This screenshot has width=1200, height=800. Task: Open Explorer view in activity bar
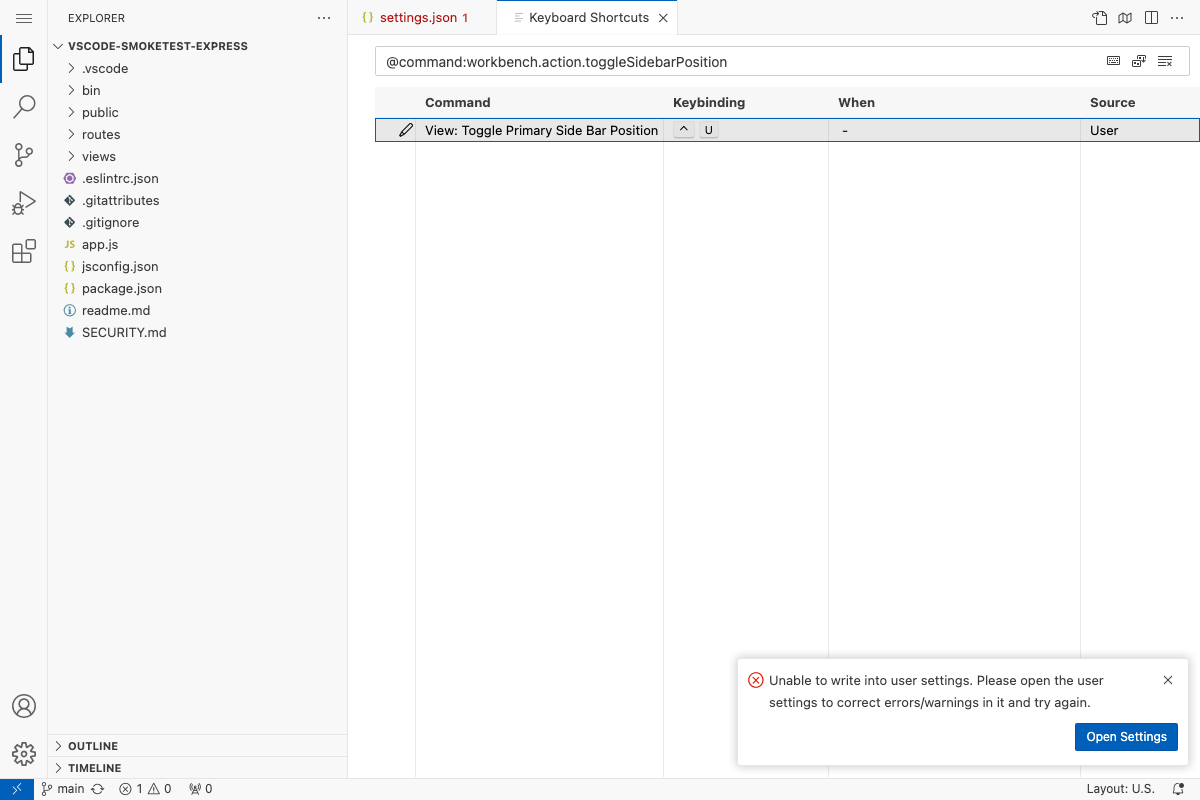click(x=24, y=60)
